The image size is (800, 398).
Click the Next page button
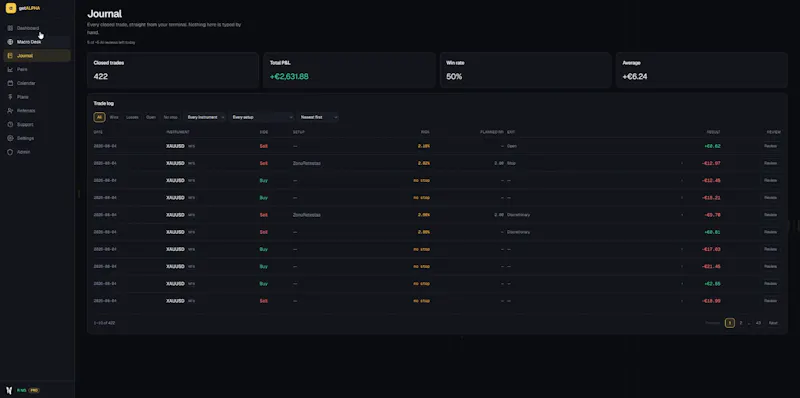773,323
